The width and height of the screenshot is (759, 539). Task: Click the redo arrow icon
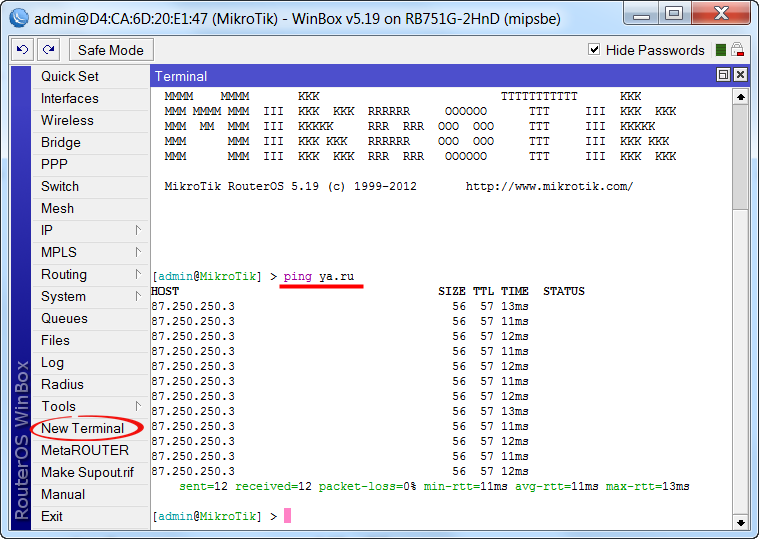pos(47,50)
